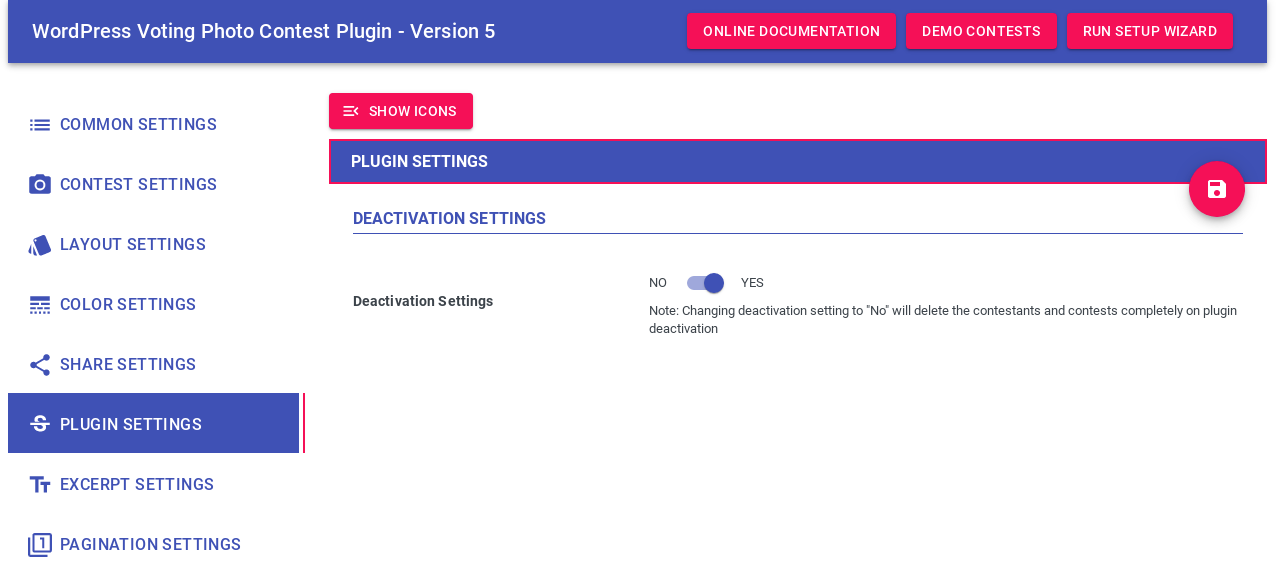Click the share icon in sidebar
Screen dimensions: 1276x574
tap(40, 365)
